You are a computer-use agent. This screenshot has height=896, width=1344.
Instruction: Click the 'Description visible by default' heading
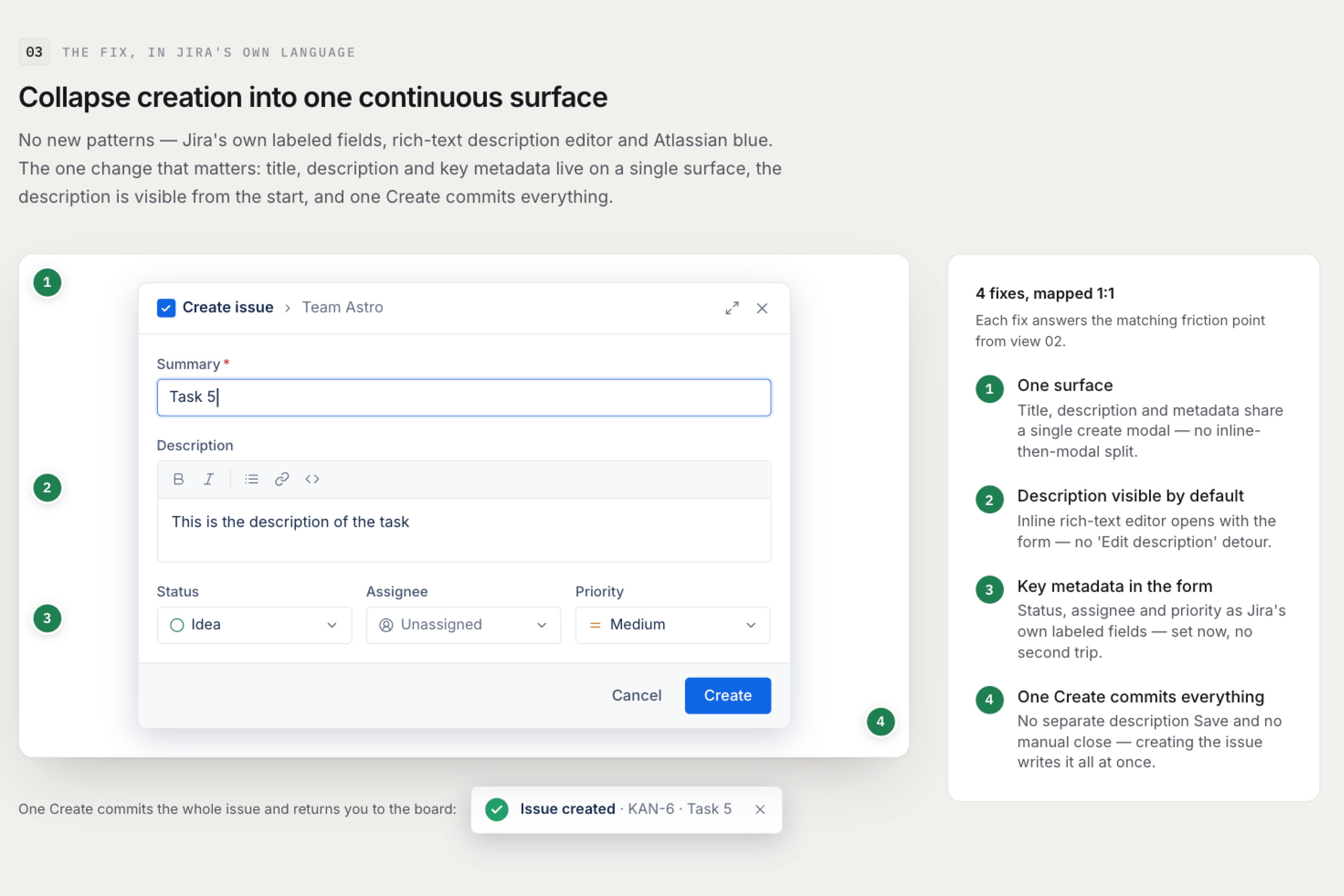pos(1130,496)
